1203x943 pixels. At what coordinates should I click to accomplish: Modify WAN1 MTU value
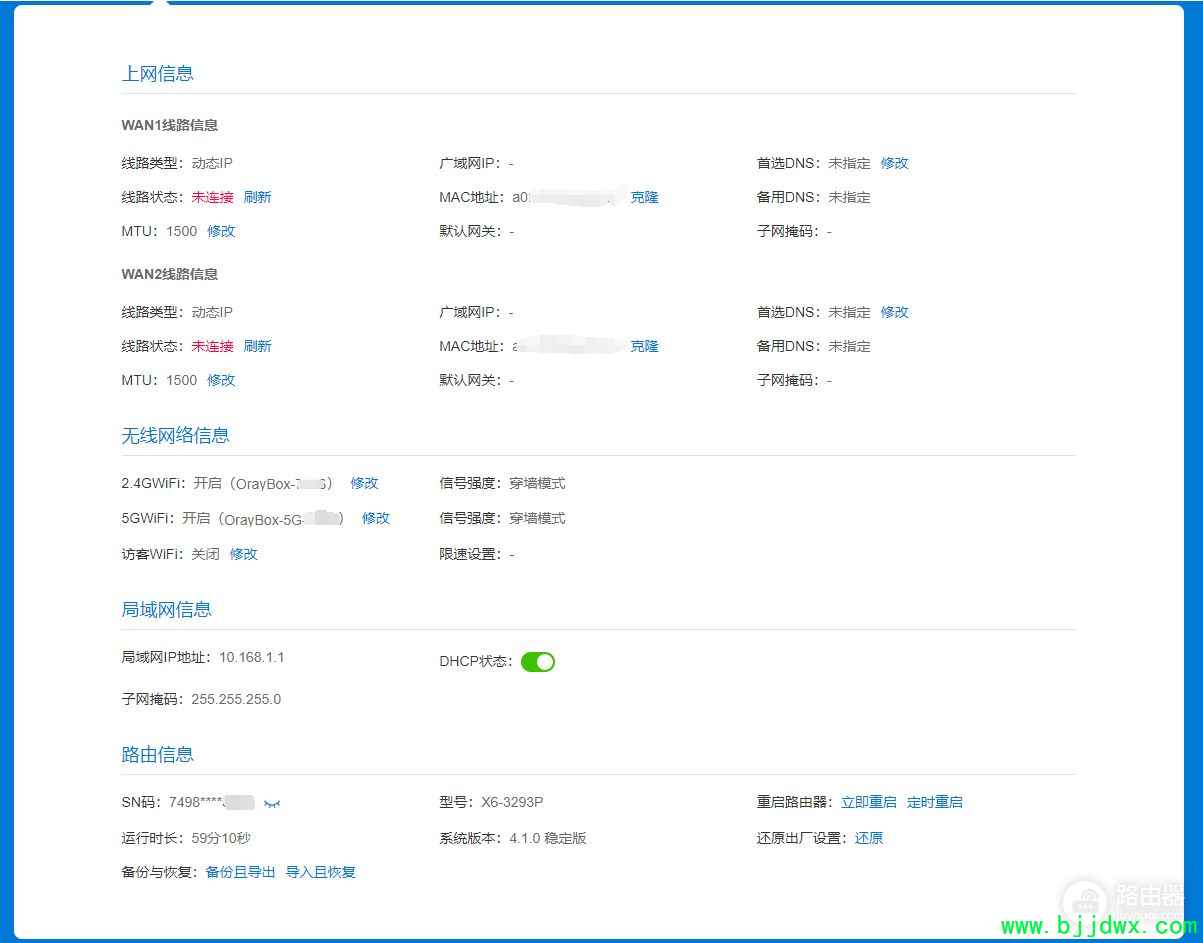pyautogui.click(x=221, y=231)
